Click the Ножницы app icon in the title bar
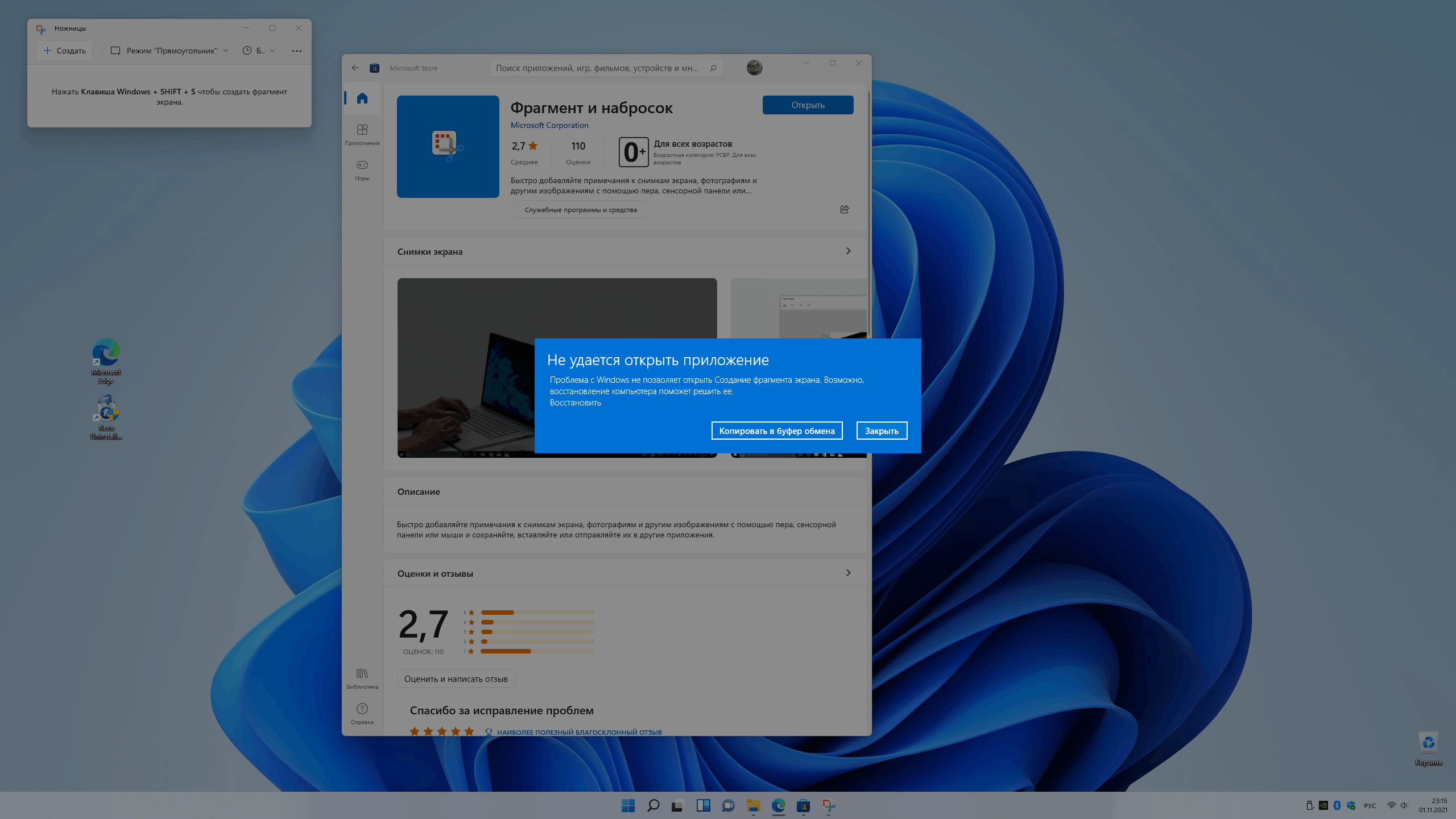Viewport: 1456px width, 819px height. pos(41,28)
